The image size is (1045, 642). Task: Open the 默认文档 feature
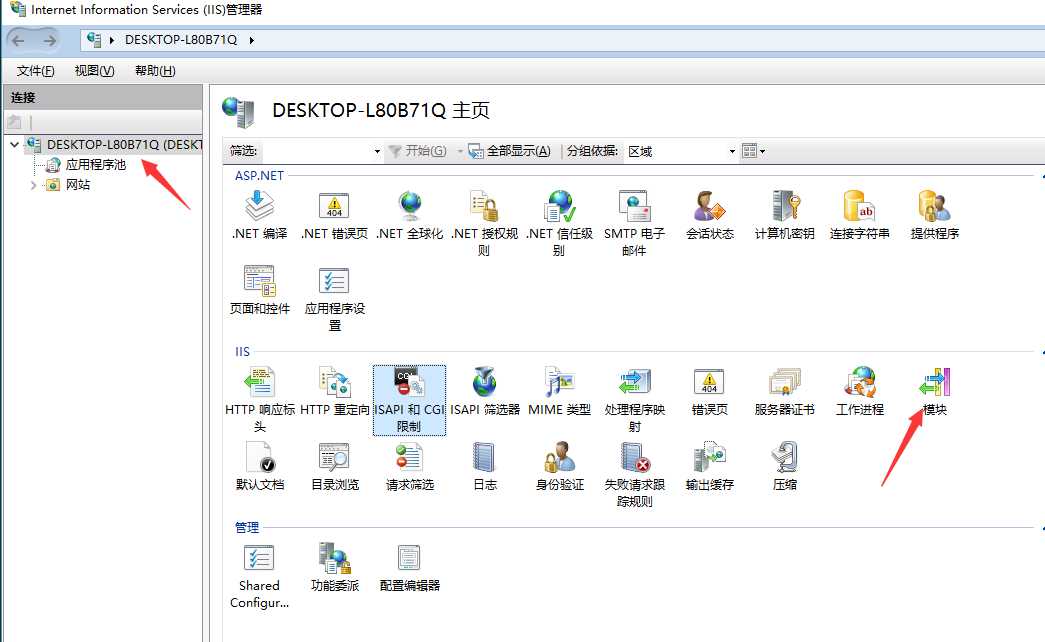(259, 467)
